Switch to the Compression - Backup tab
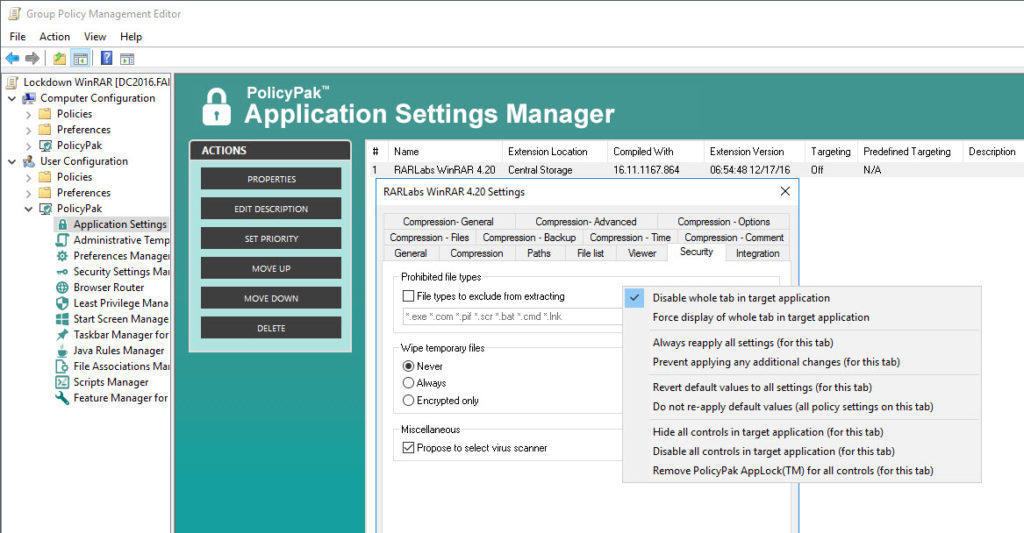 pyautogui.click(x=529, y=238)
